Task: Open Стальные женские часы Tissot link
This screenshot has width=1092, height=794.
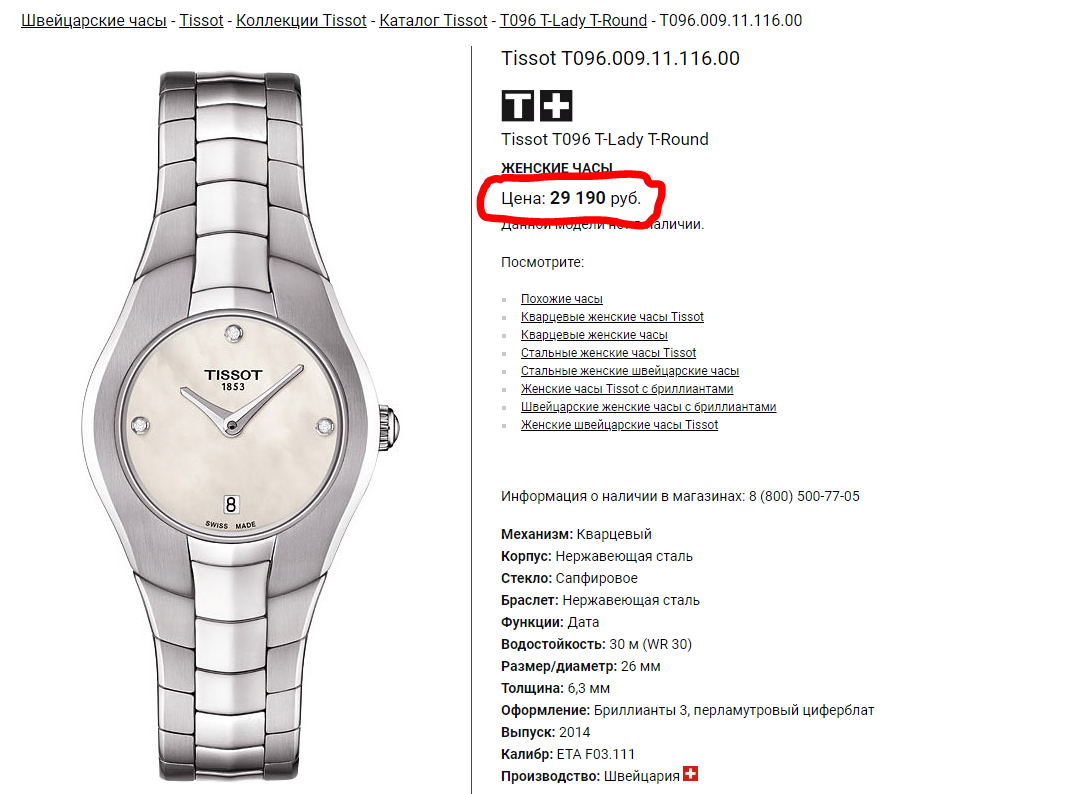Action: [x=608, y=353]
